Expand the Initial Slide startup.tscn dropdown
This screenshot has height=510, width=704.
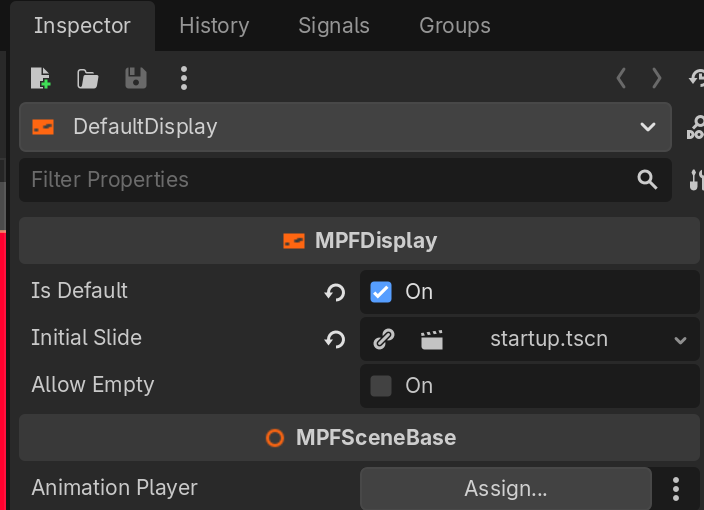tap(680, 340)
